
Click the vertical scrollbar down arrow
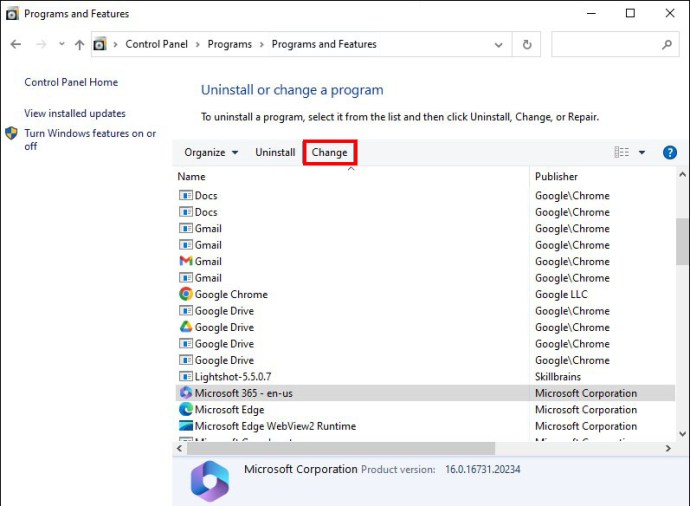pos(683,434)
